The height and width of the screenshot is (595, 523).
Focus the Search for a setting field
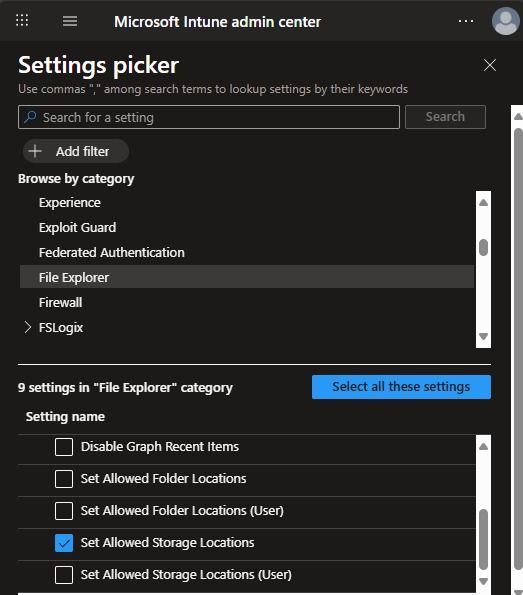209,117
